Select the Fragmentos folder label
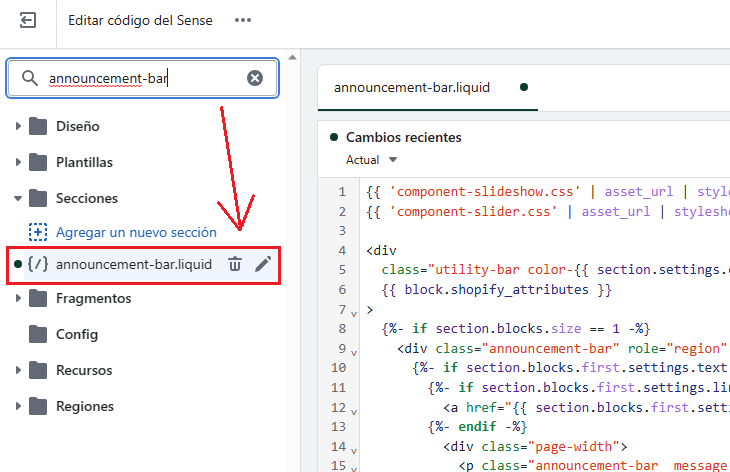 (94, 298)
